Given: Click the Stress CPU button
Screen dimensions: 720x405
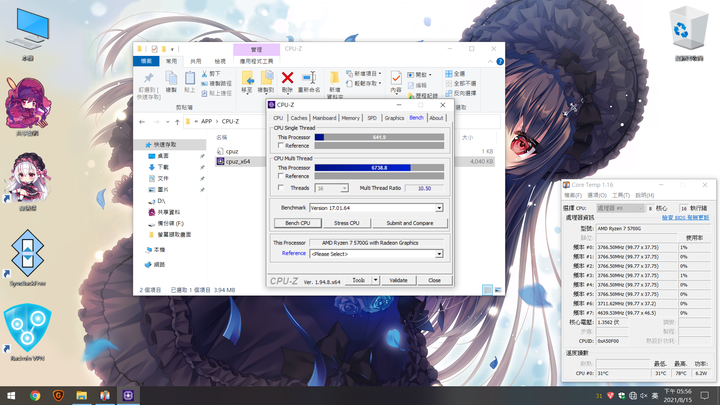Looking at the screenshot, I should coord(347,223).
